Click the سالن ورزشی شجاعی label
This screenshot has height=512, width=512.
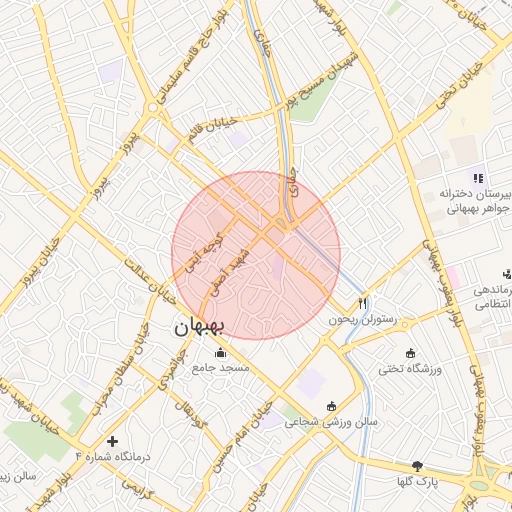point(331,422)
